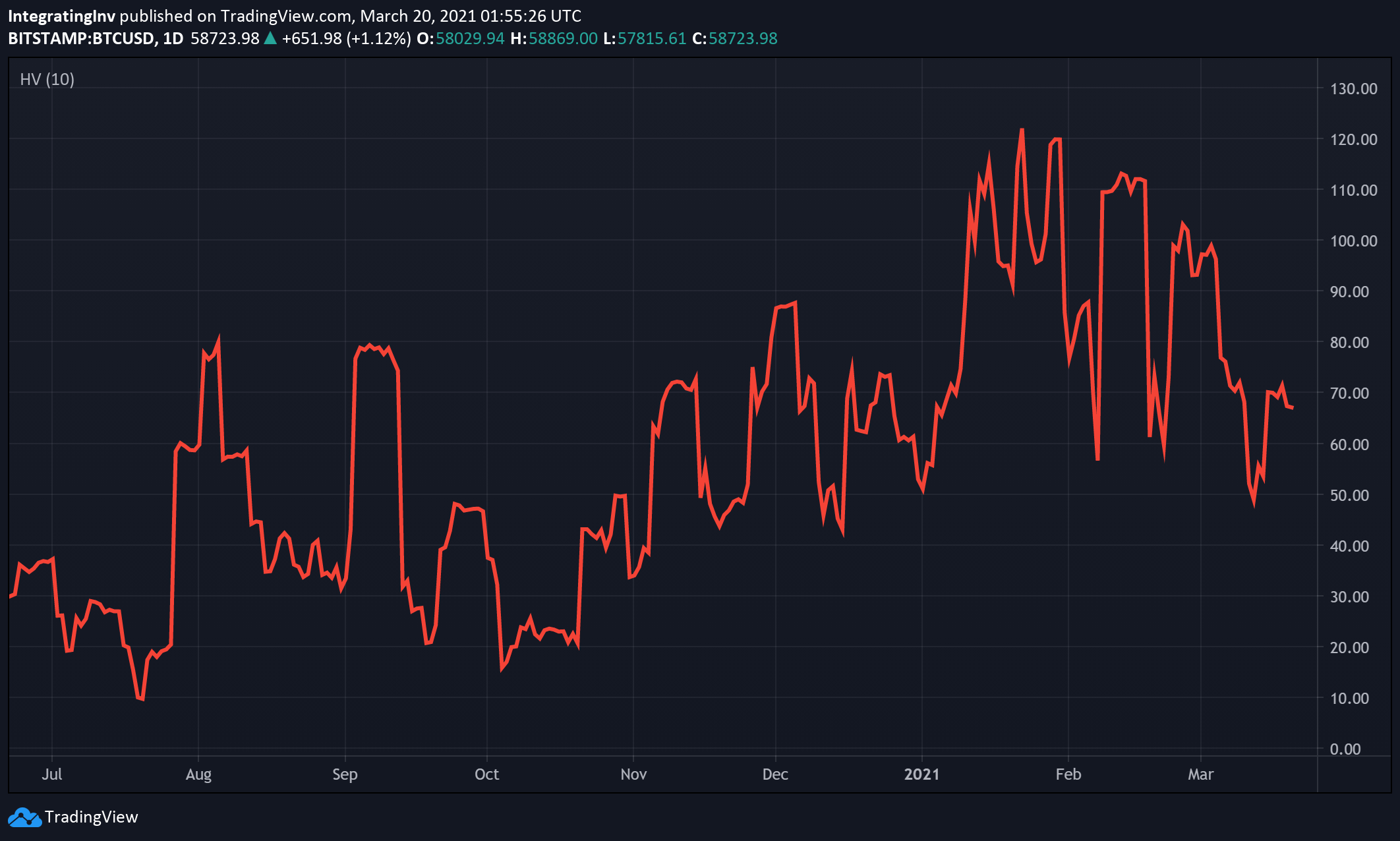Click the Sep label on time axis

[345, 774]
